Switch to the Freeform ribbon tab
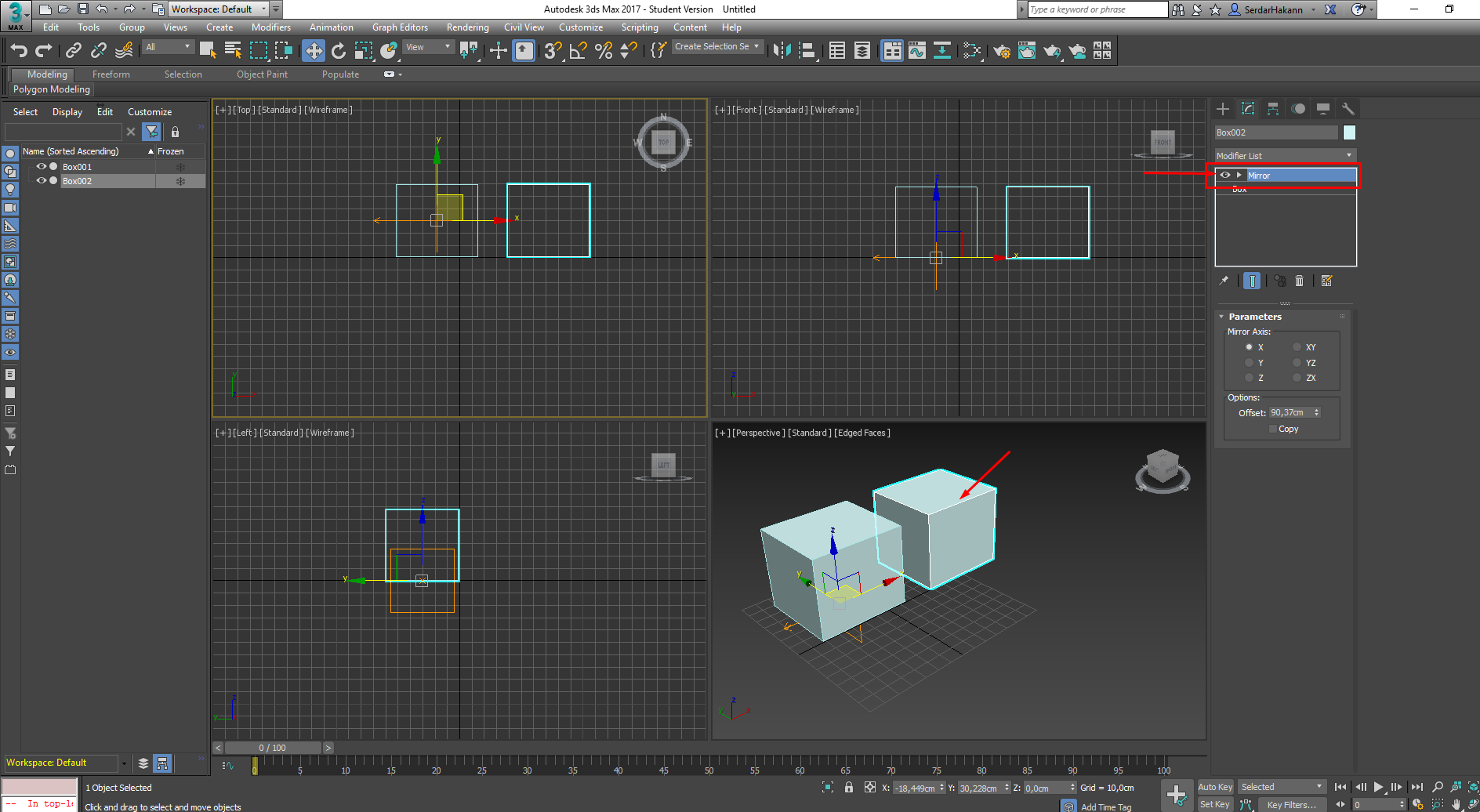The height and width of the screenshot is (812, 1480). tap(110, 74)
